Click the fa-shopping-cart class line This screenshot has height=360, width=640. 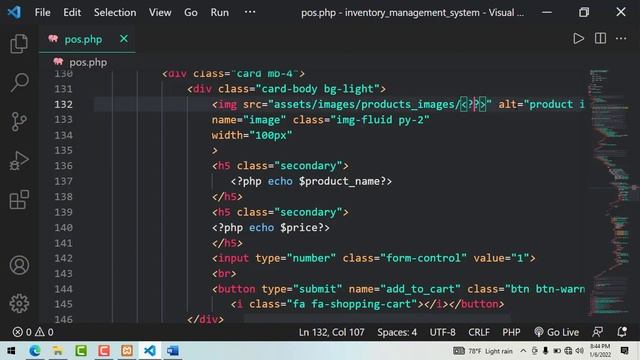click(x=367, y=304)
